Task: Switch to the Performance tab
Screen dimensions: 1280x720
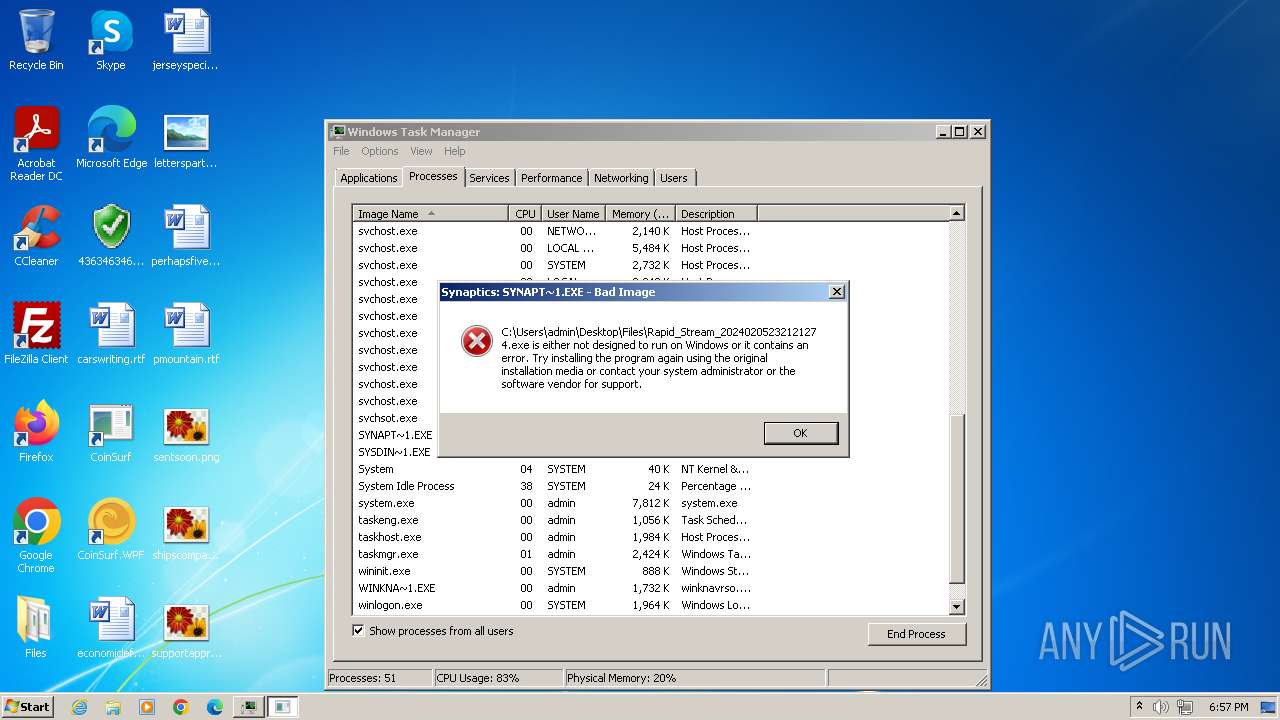Action: [x=551, y=178]
